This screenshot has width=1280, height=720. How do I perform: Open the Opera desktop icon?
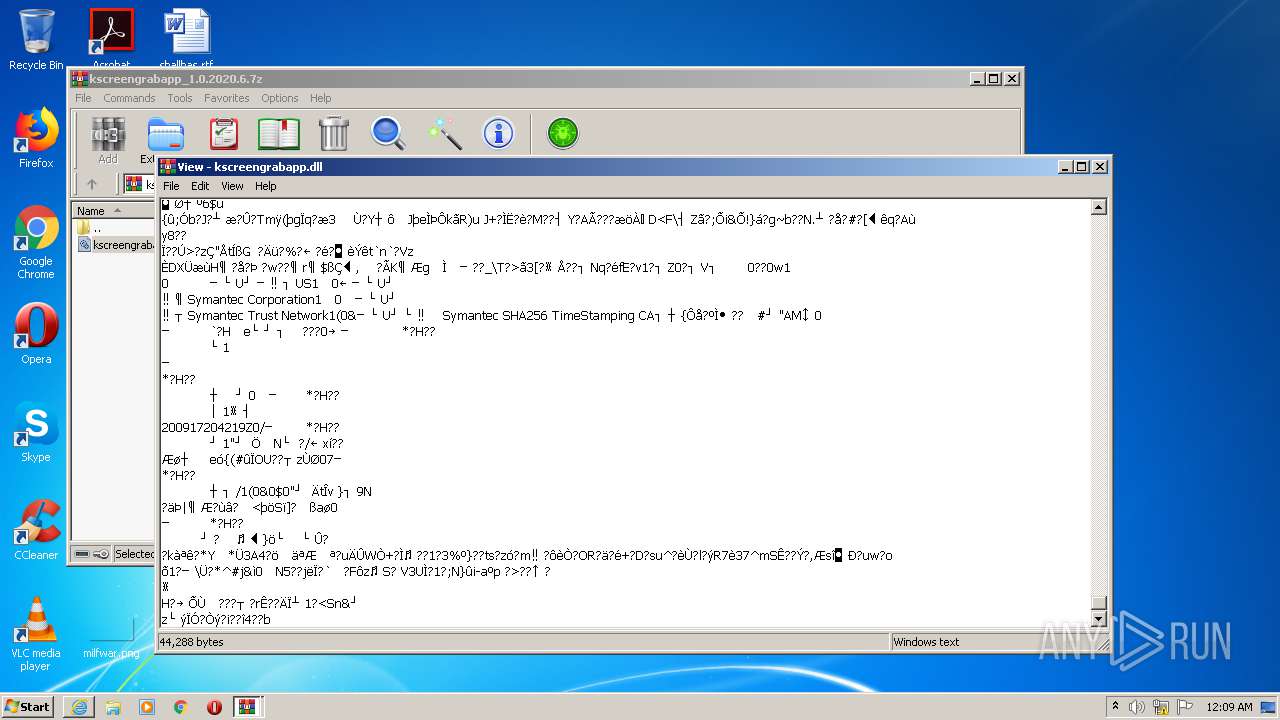[36, 334]
